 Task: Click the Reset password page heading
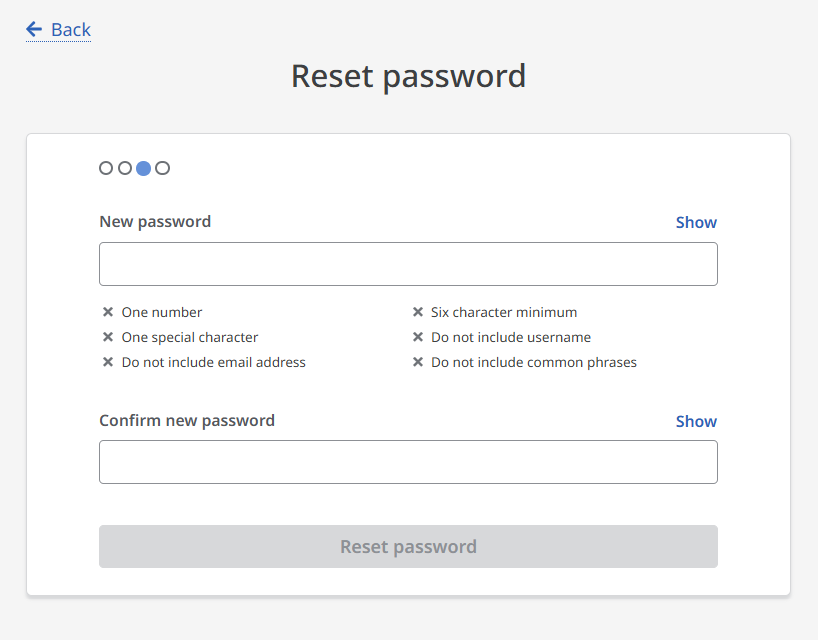408,76
